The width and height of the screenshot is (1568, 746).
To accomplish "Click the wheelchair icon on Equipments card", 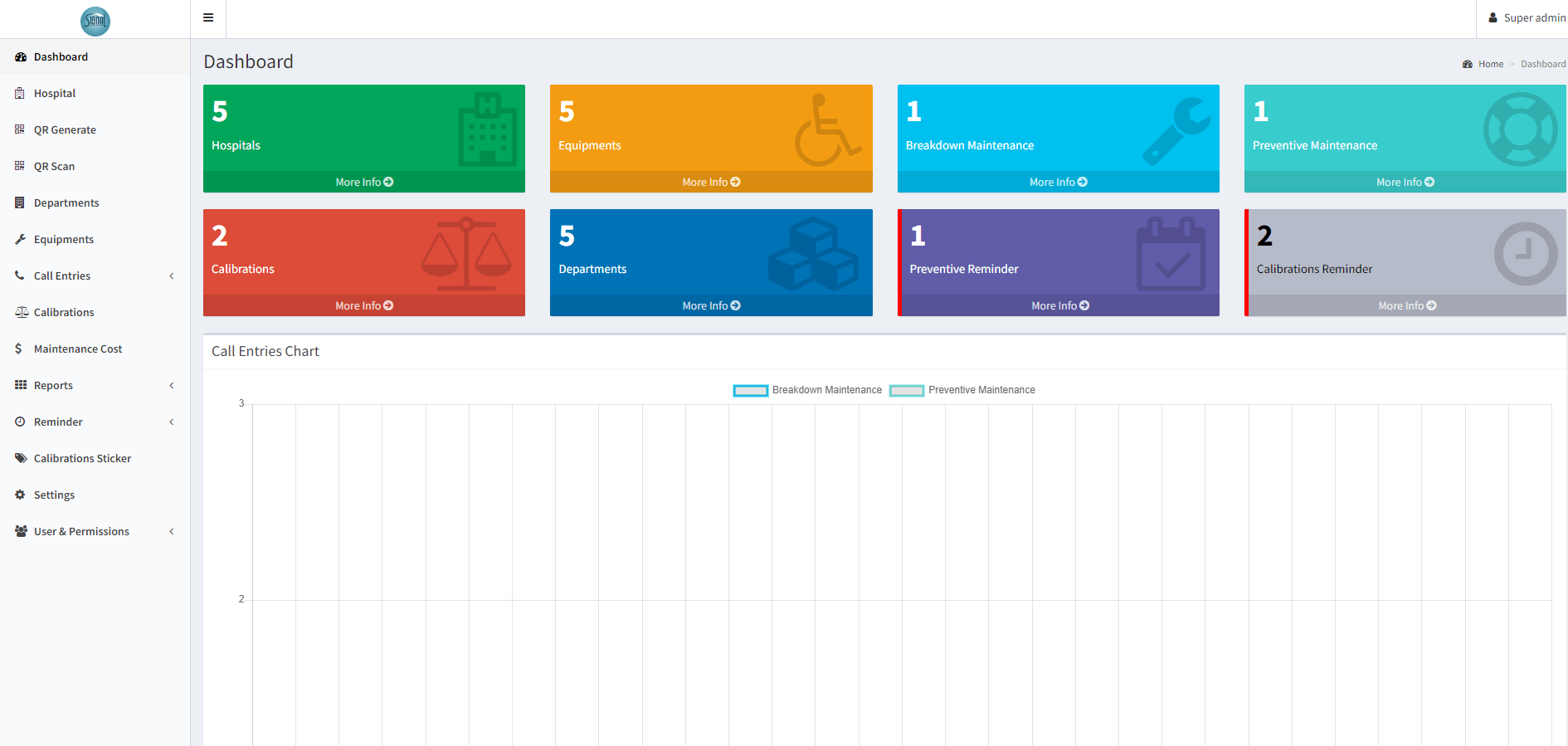I will (x=829, y=129).
